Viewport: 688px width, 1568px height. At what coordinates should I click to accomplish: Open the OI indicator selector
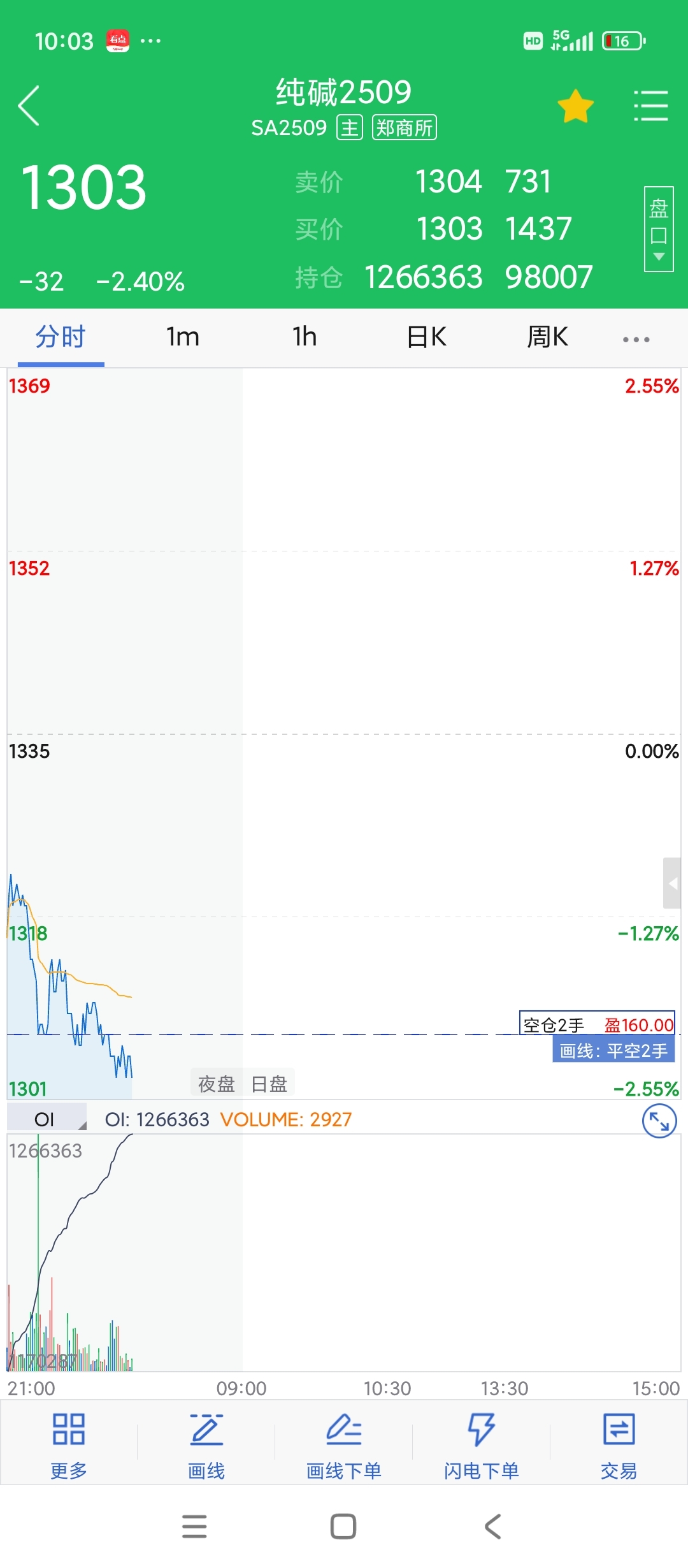click(47, 1119)
